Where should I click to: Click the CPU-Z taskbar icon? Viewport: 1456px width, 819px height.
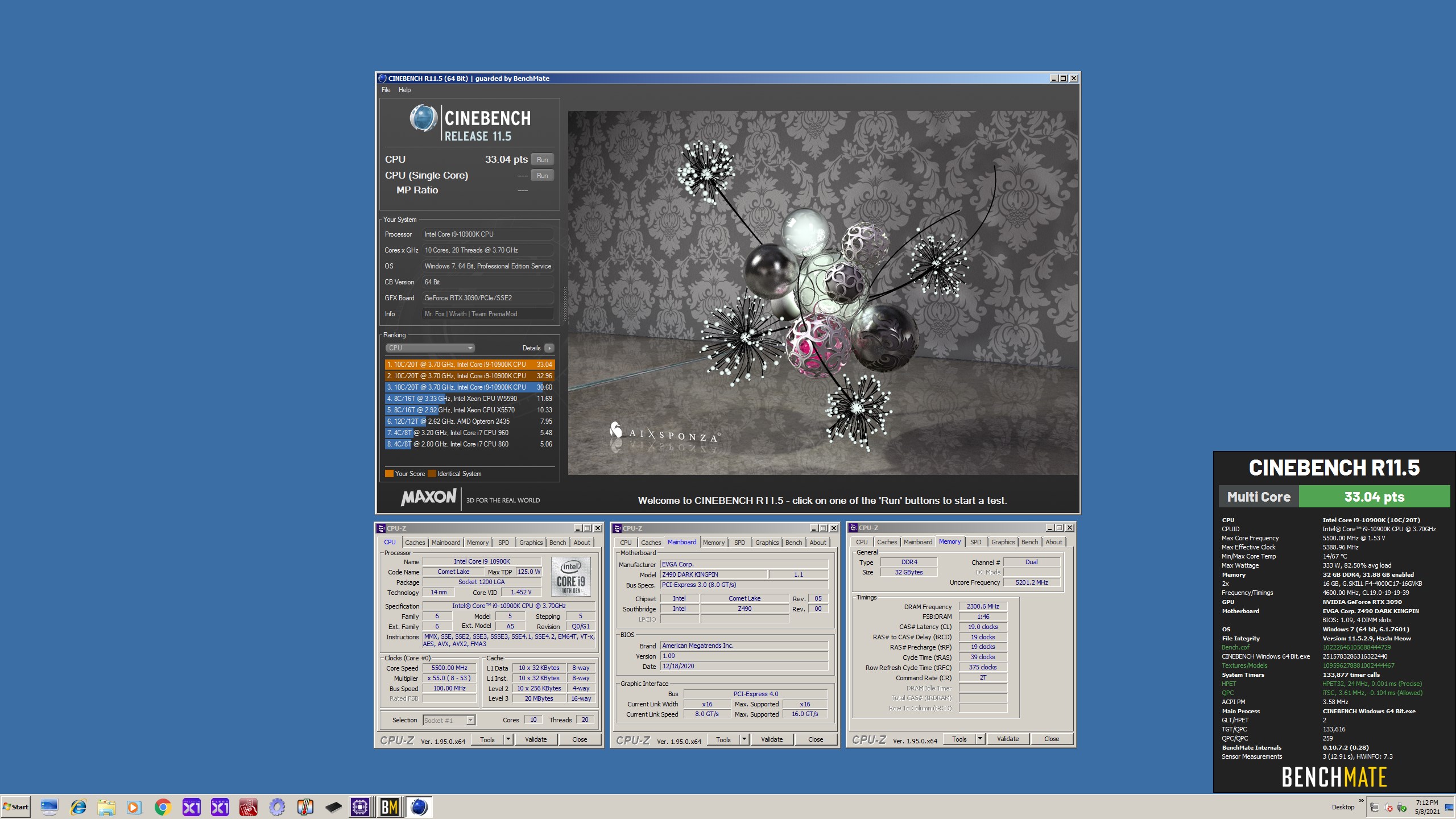360,806
